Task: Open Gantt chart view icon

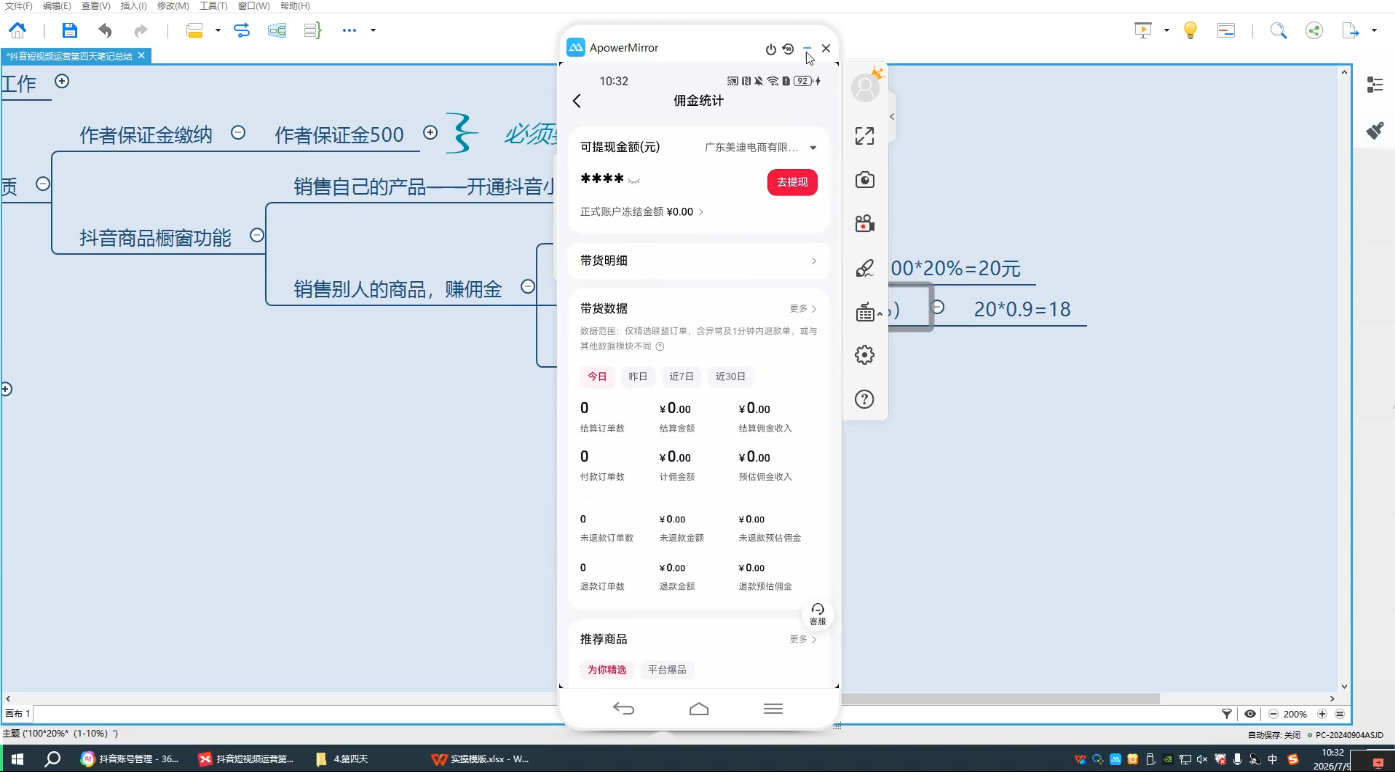Action: pos(1226,30)
